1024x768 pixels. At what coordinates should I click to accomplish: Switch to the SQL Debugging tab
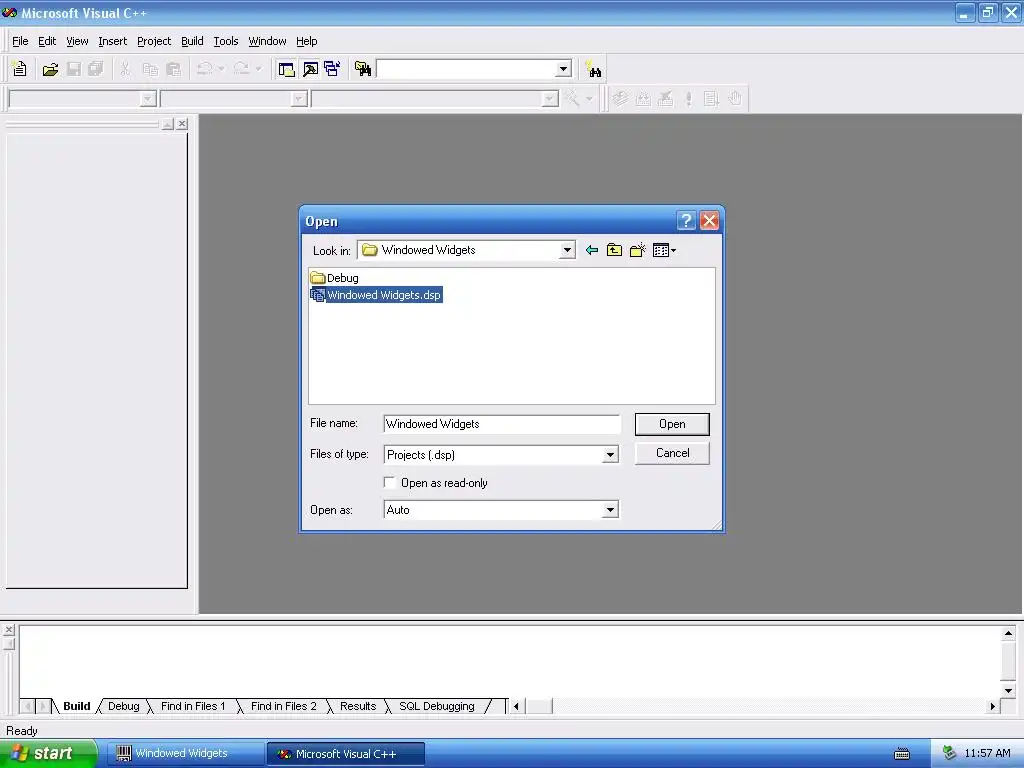[x=437, y=706]
